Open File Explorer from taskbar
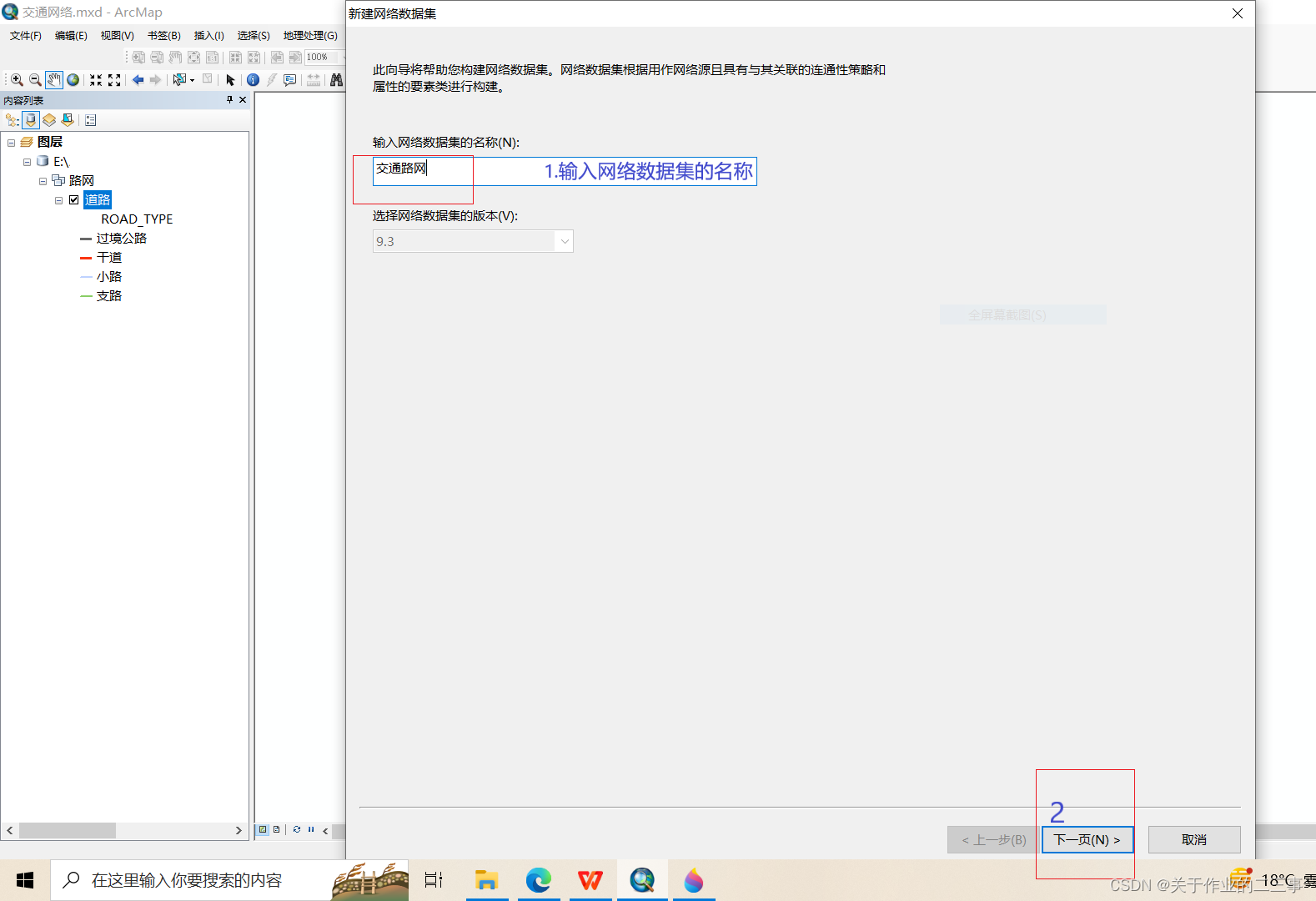 (x=486, y=880)
